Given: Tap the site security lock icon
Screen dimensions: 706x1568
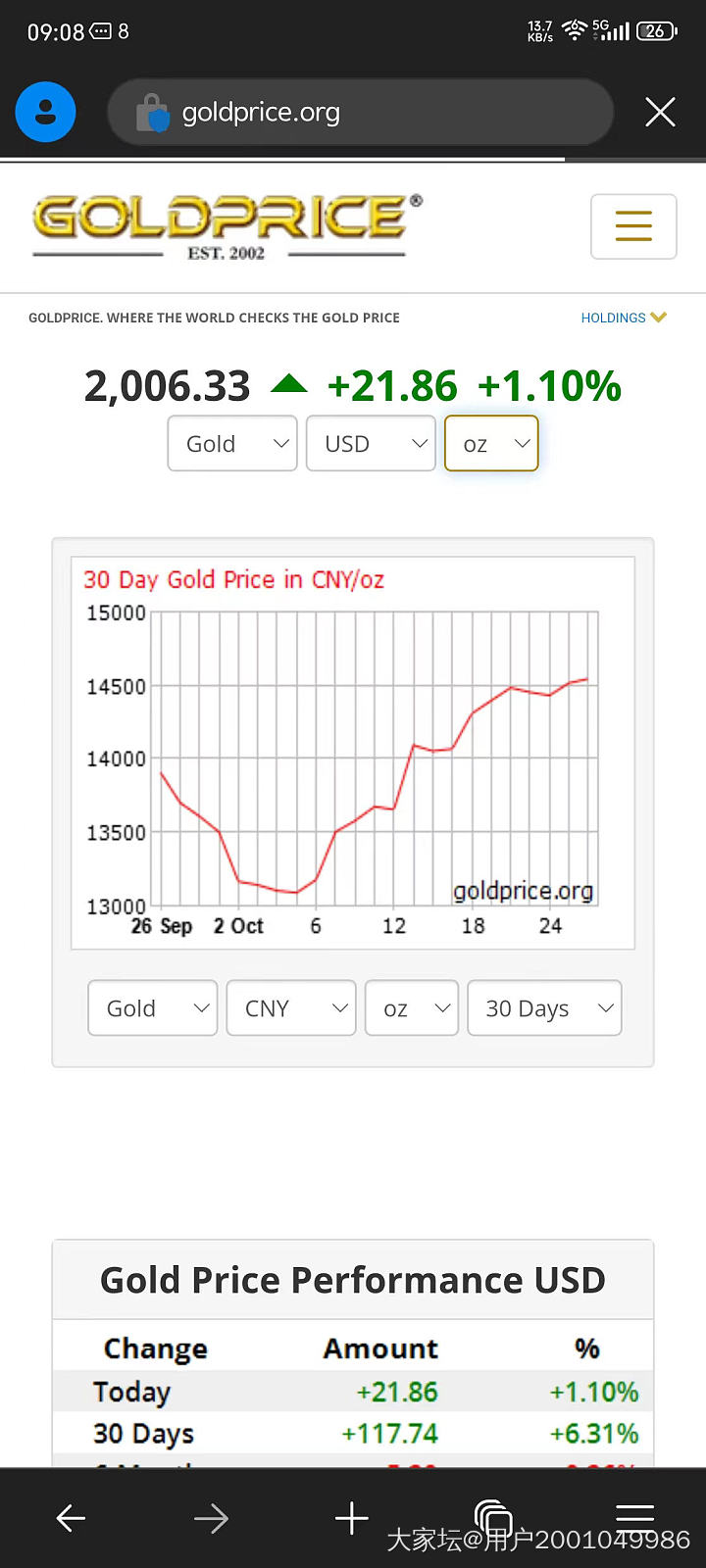Looking at the screenshot, I should [152, 113].
